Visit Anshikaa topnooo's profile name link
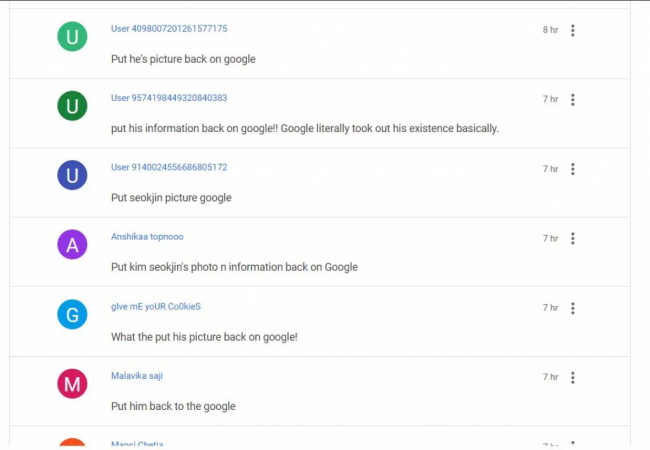The height and width of the screenshot is (450, 650). point(147,237)
